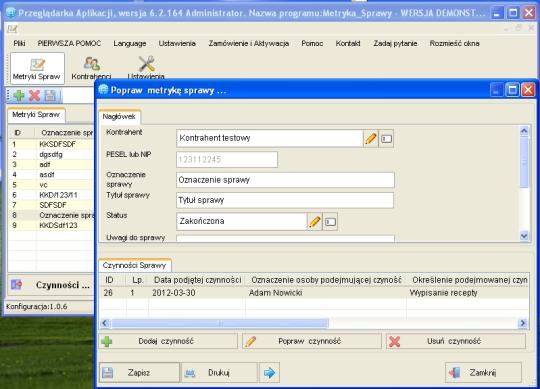Edit Kontrahent with the pencil icon
Image resolution: width=540 pixels, height=389 pixels.
[x=371, y=139]
